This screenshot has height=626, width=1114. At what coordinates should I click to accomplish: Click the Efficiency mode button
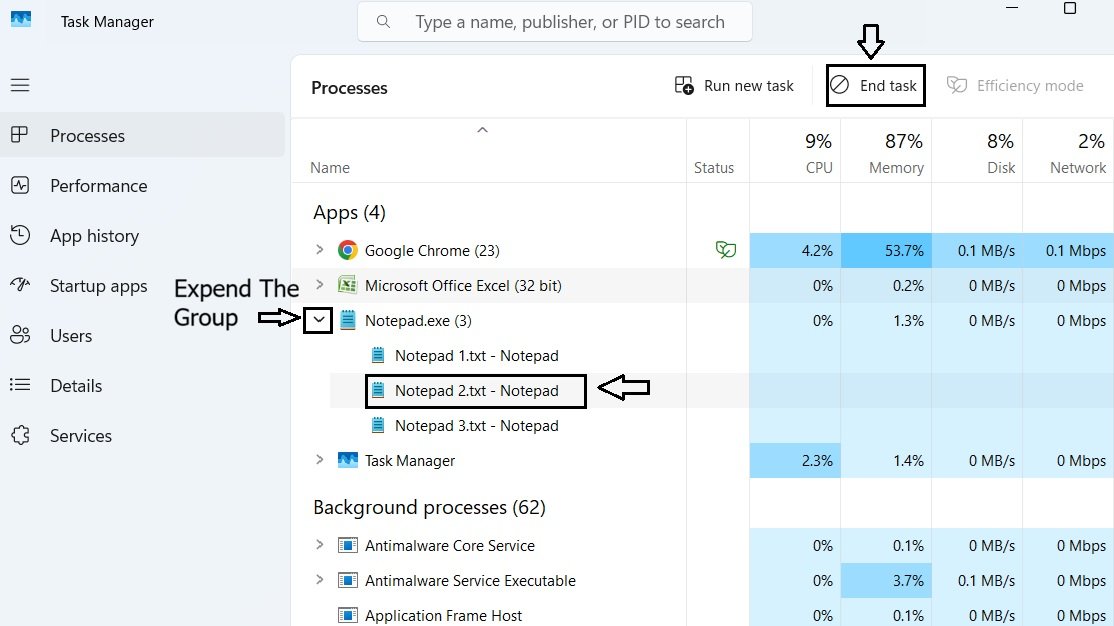tap(1015, 86)
